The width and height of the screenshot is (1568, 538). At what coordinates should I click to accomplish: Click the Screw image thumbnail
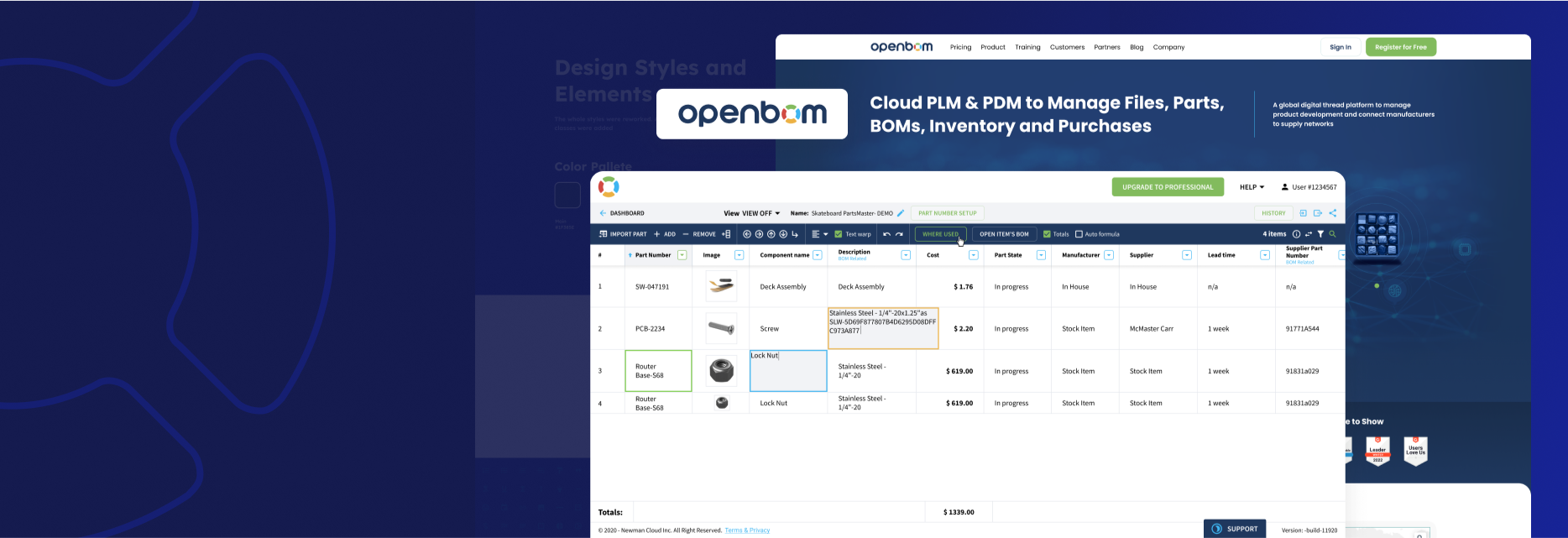pyautogui.click(x=721, y=328)
